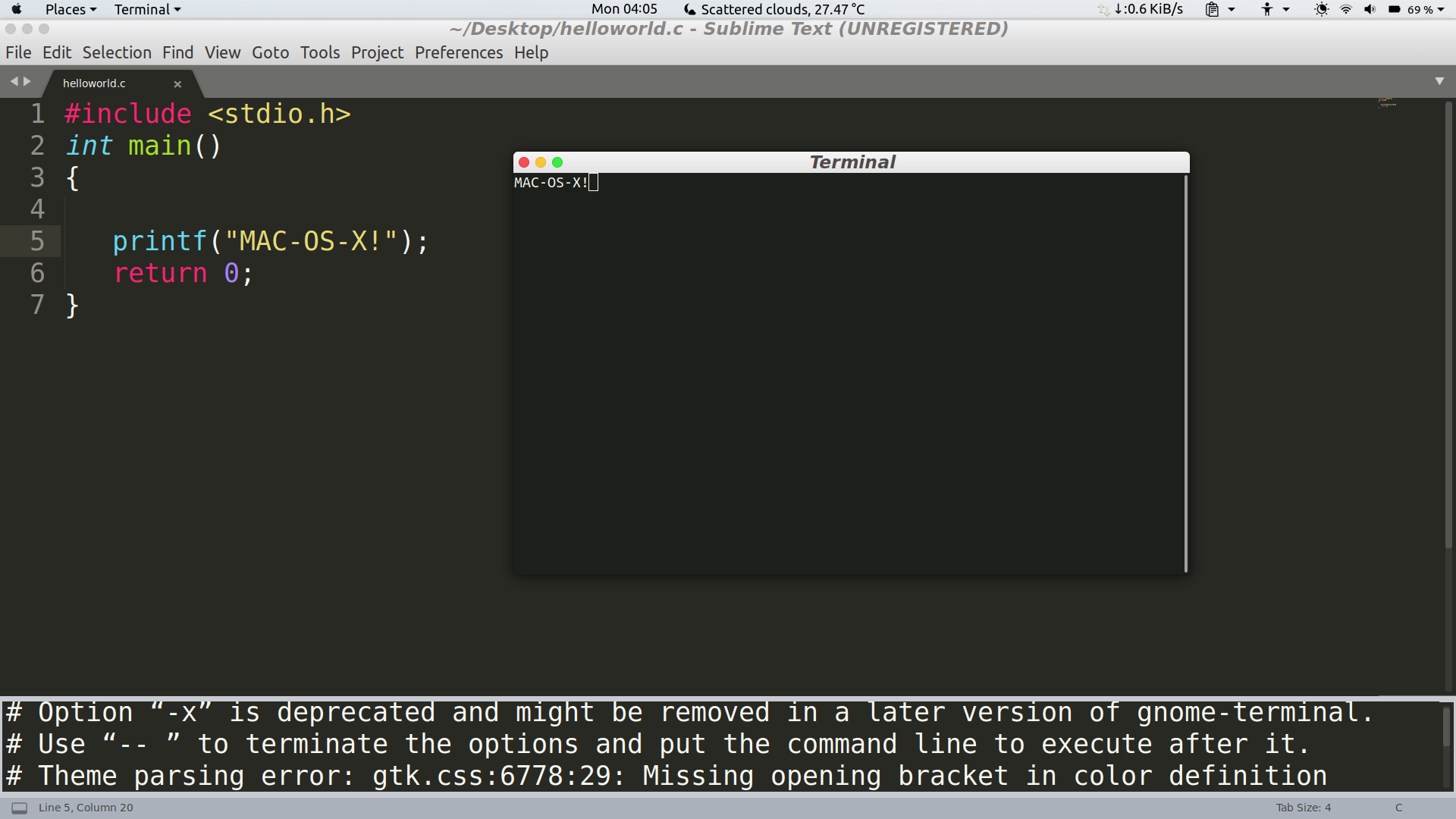Open the Preferences menu

(458, 52)
